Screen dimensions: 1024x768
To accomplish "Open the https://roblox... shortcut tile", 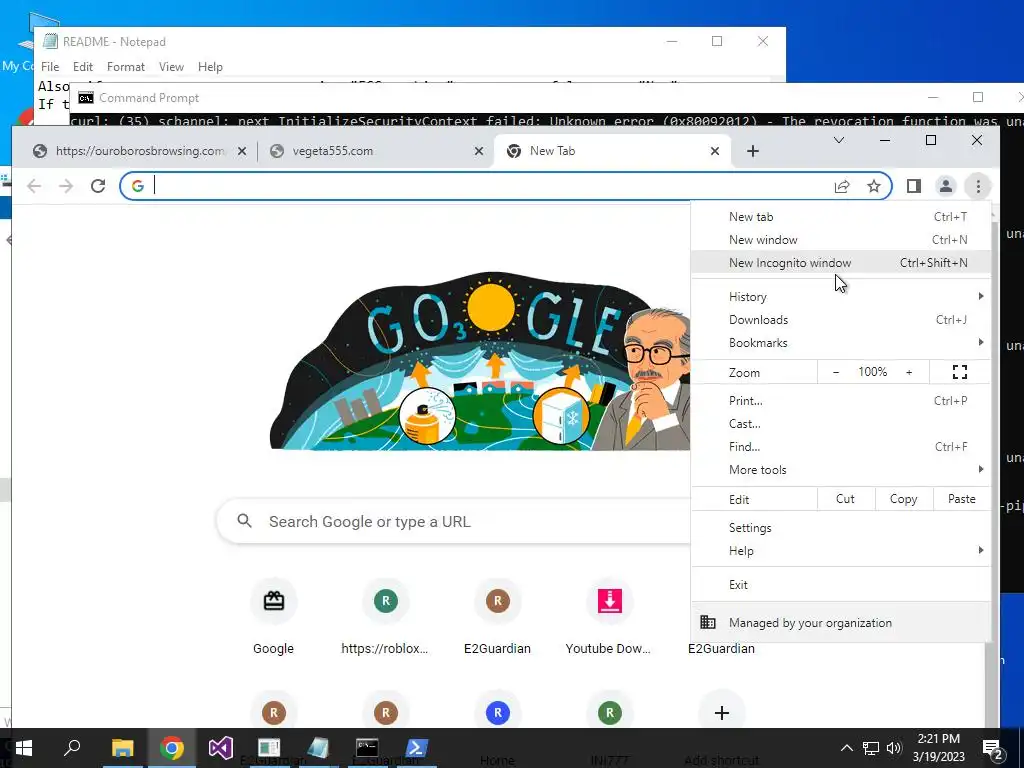I will [x=385, y=617].
